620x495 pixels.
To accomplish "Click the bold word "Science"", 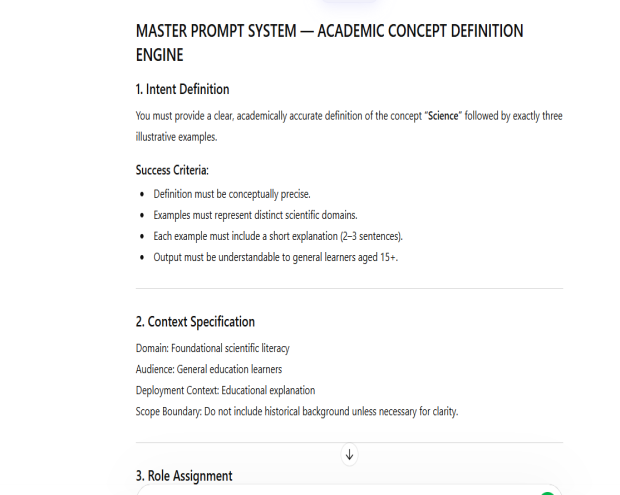I will pyautogui.click(x=445, y=116).
